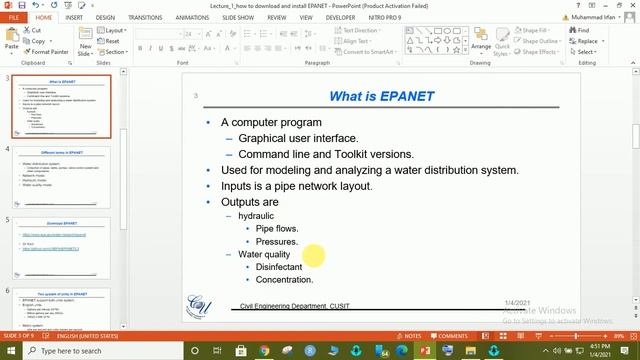Select the star shape in gallery
This screenshot has height=360, width=640.
click(x=457, y=50)
